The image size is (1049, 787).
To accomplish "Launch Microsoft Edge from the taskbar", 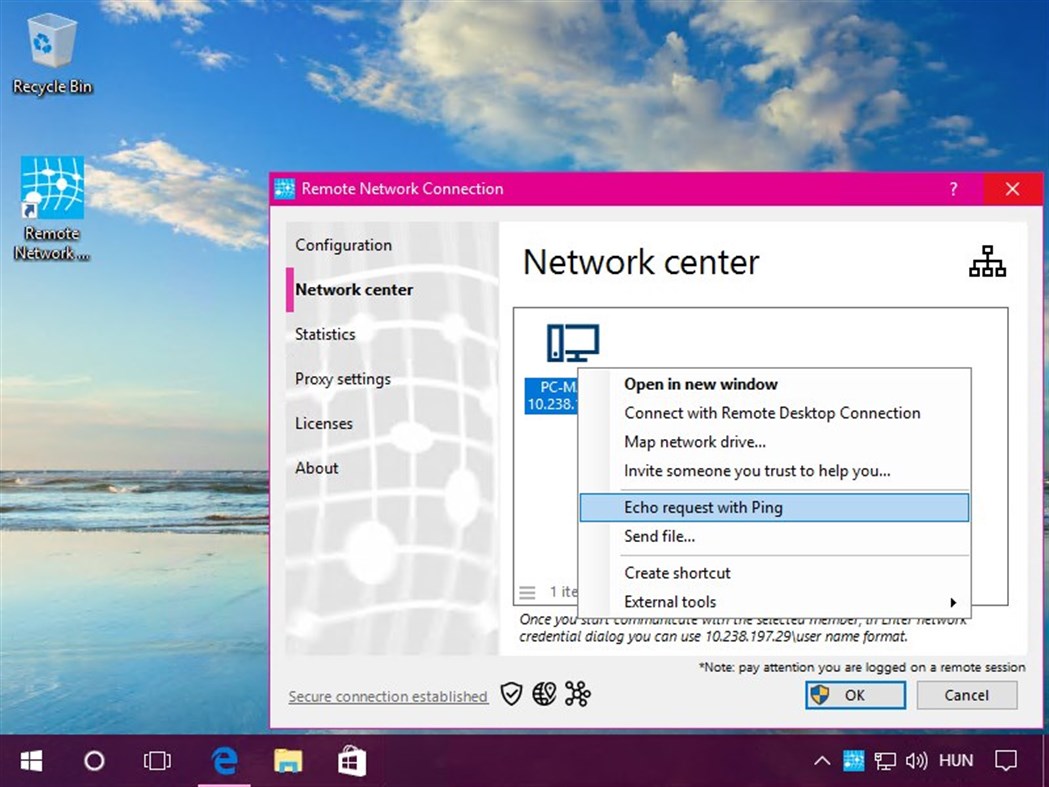I will click(223, 760).
